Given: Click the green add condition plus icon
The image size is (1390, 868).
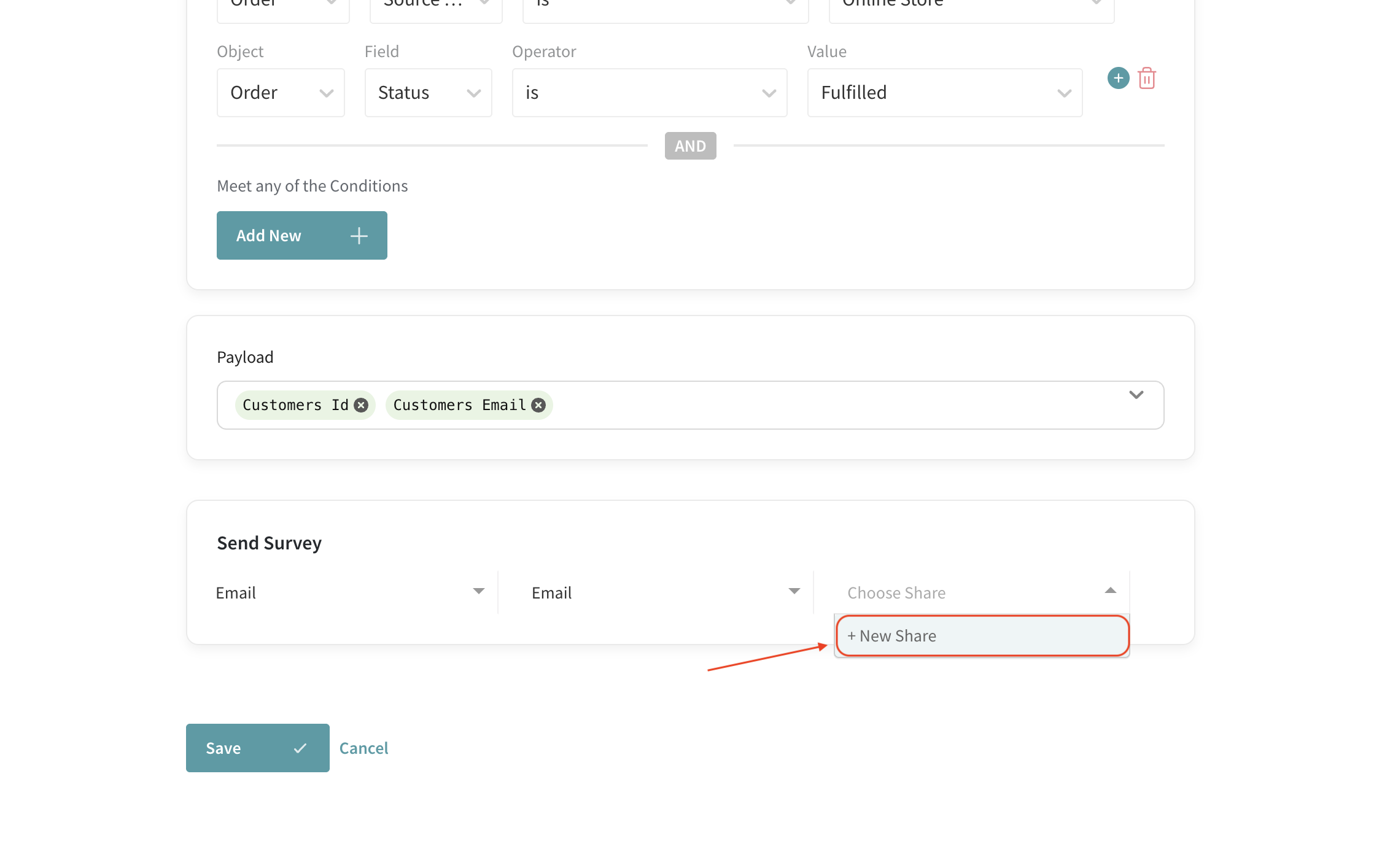Looking at the screenshot, I should (x=1118, y=78).
